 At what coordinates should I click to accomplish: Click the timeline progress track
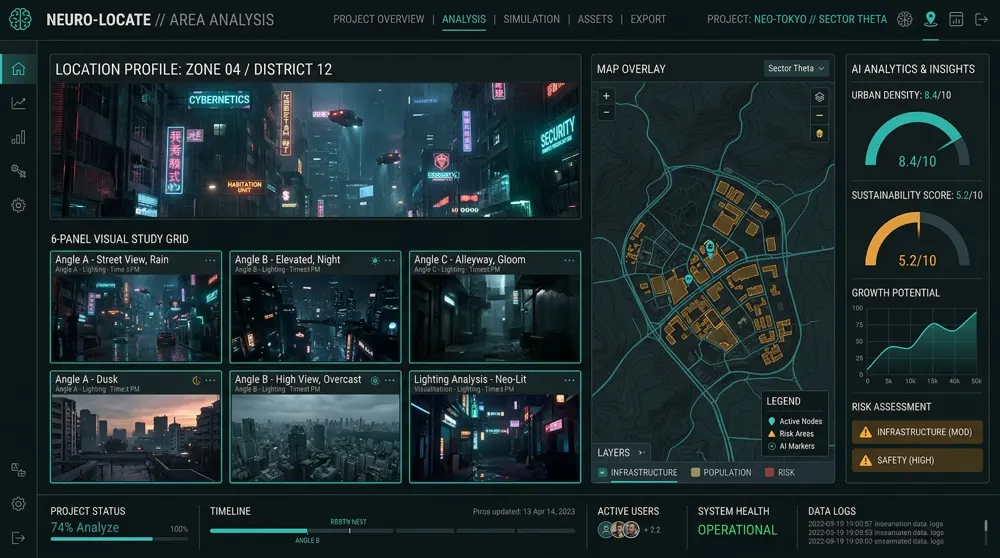[x=392, y=531]
